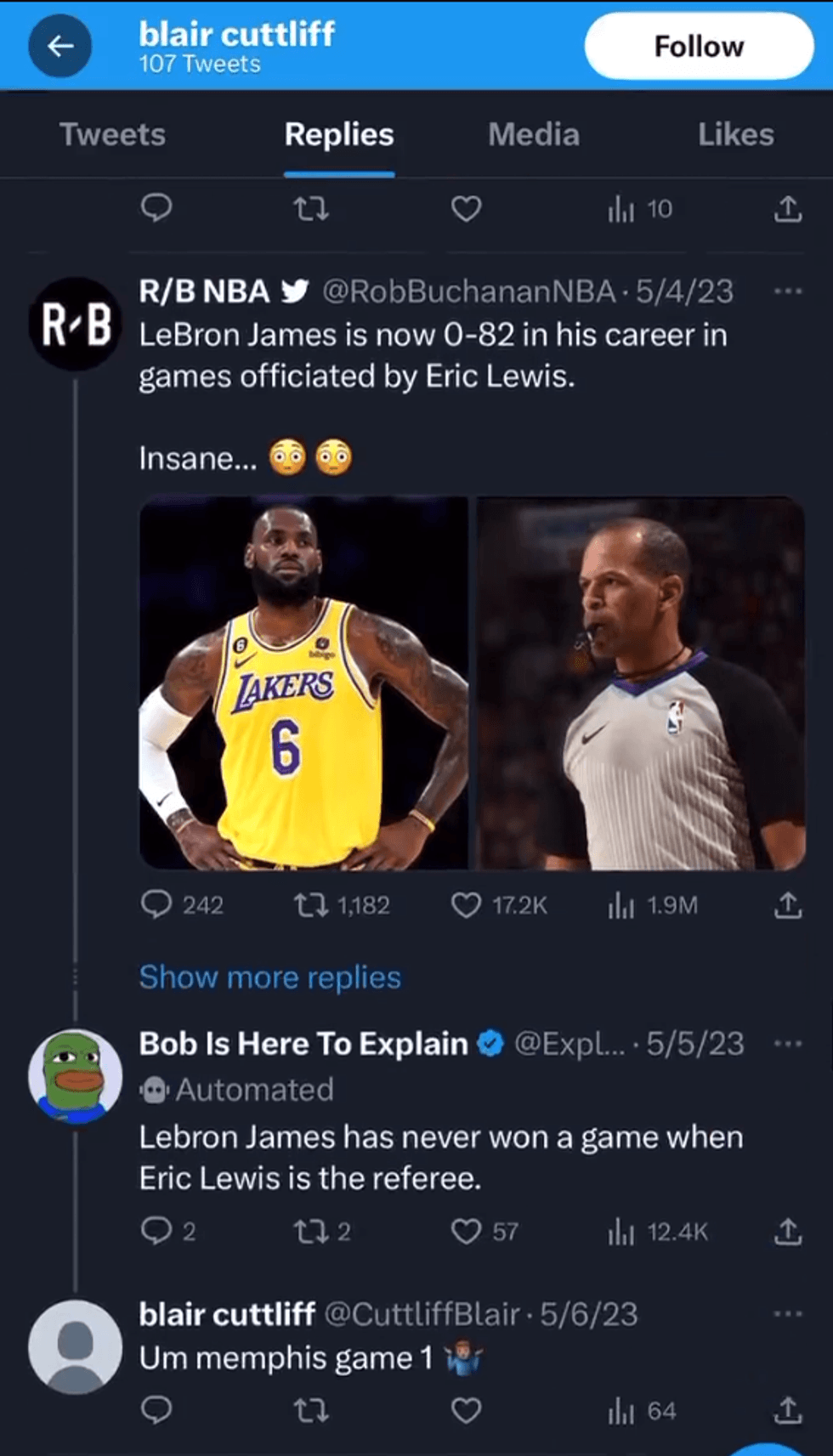Open the referee Eric Lewis photo
Image resolution: width=833 pixels, height=1456 pixels.
click(x=641, y=683)
